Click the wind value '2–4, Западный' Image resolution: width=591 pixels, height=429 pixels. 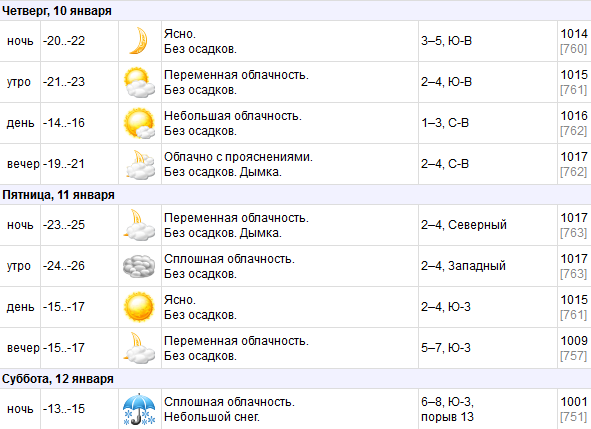coord(463,266)
